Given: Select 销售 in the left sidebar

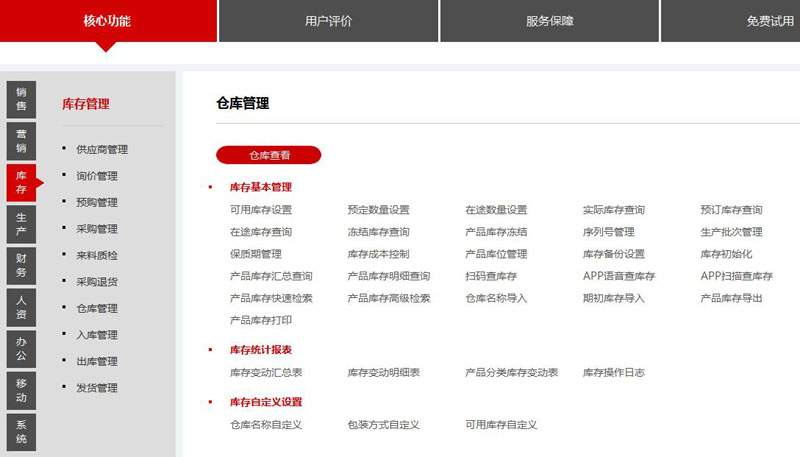Looking at the screenshot, I should (x=21, y=99).
